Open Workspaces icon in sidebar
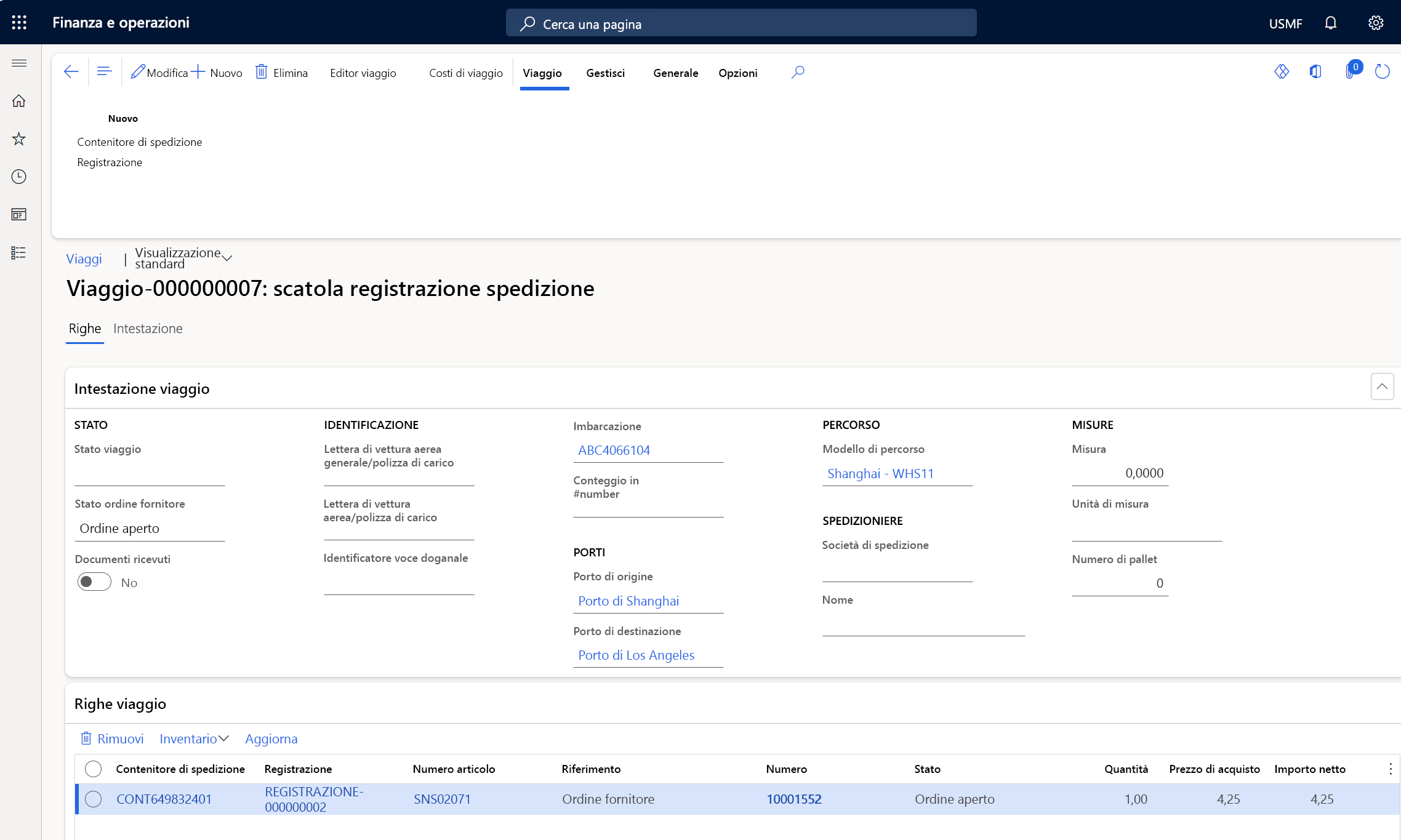 19,215
